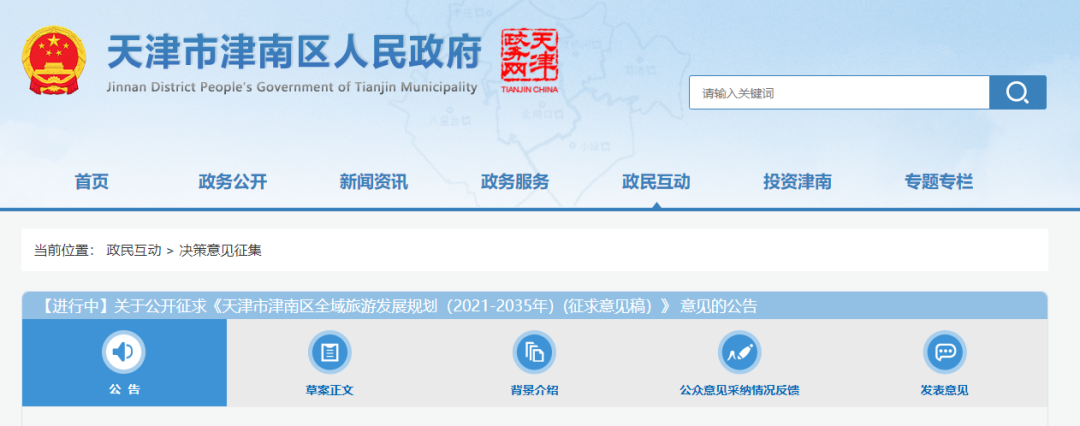Click the 公众意见采纳情况反馈 tab label
The image size is (1080, 426).
click(739, 390)
